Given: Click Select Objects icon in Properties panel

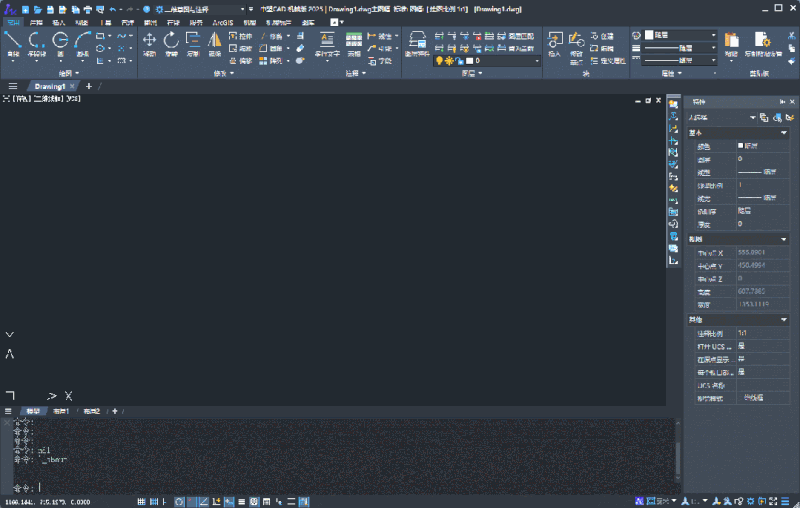Looking at the screenshot, I should coord(777,118).
